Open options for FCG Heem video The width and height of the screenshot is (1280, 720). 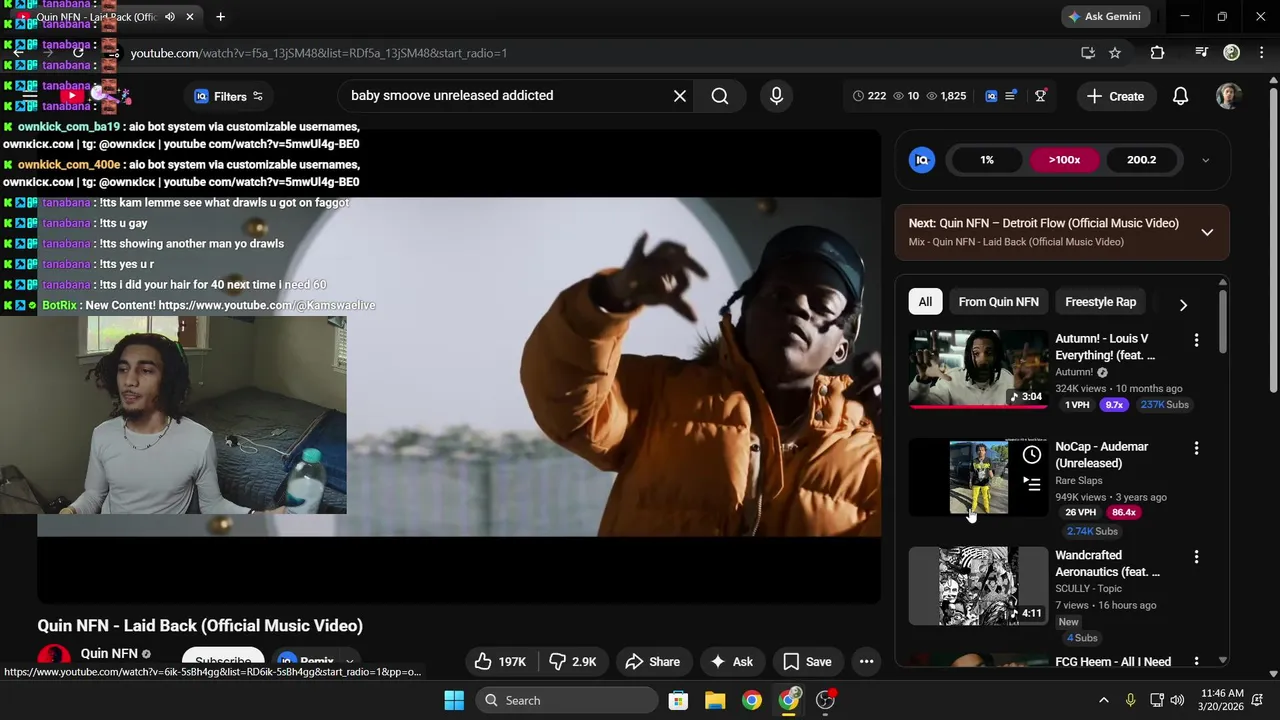[1196, 662]
